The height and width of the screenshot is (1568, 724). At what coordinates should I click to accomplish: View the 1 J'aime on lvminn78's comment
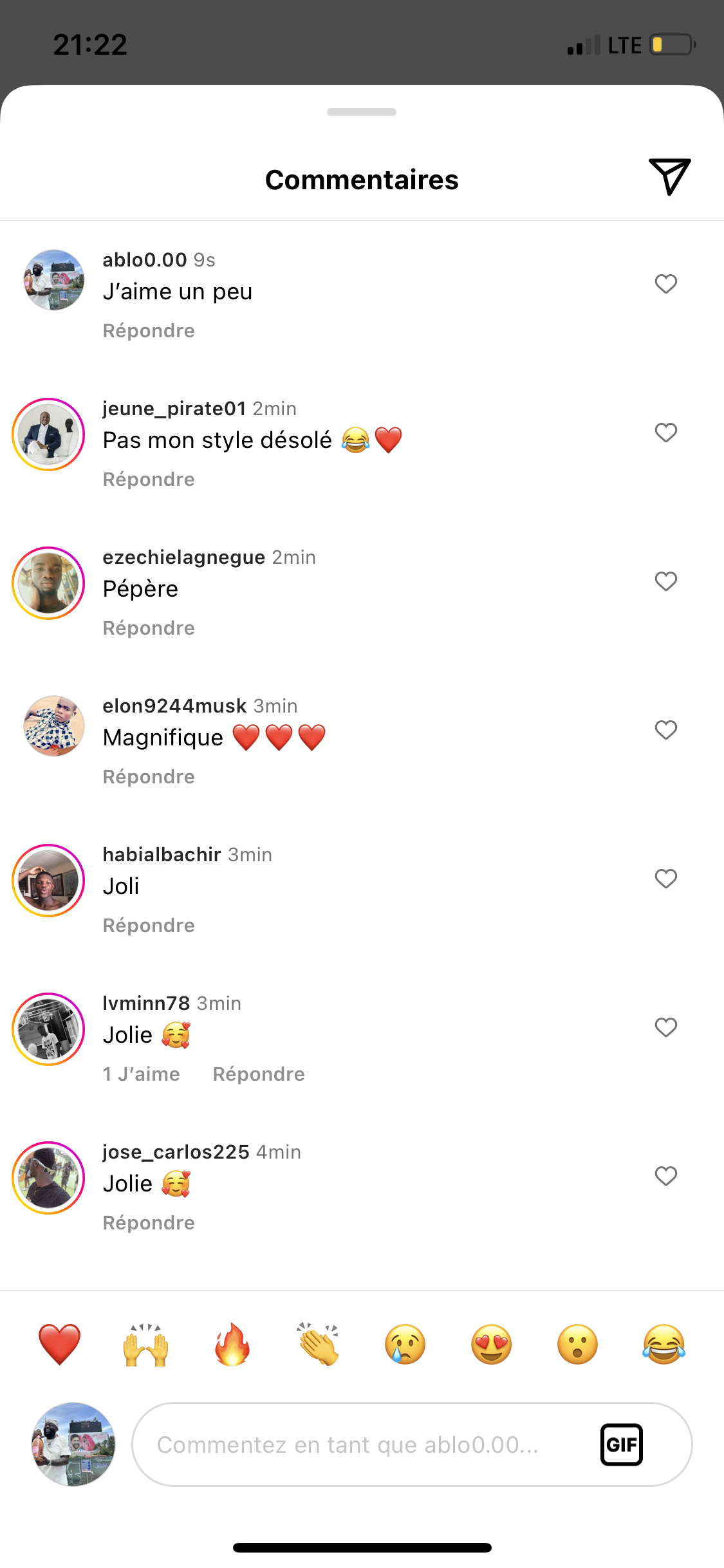142,1074
